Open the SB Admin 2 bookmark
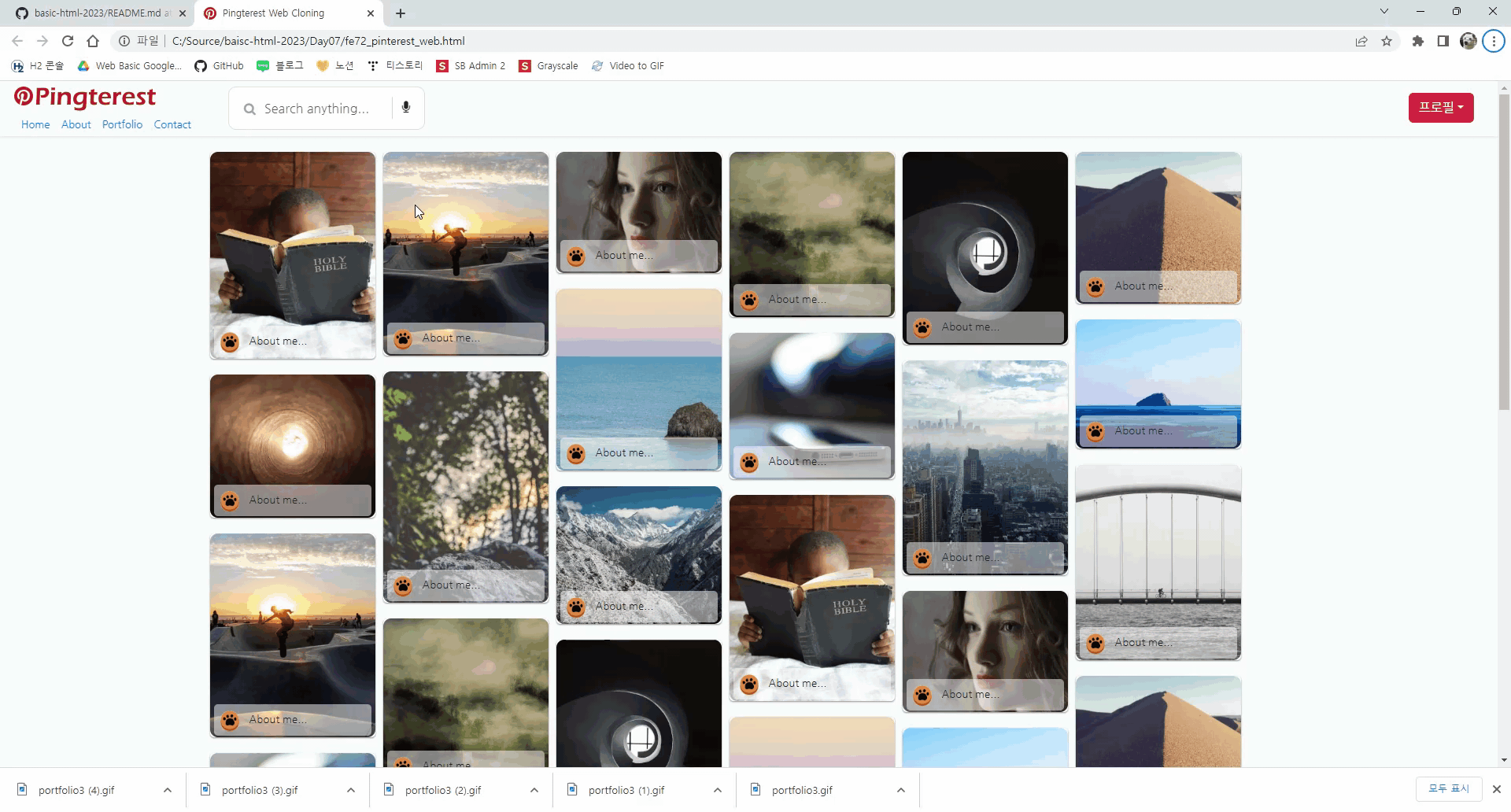The image size is (1511, 812). coord(471,66)
